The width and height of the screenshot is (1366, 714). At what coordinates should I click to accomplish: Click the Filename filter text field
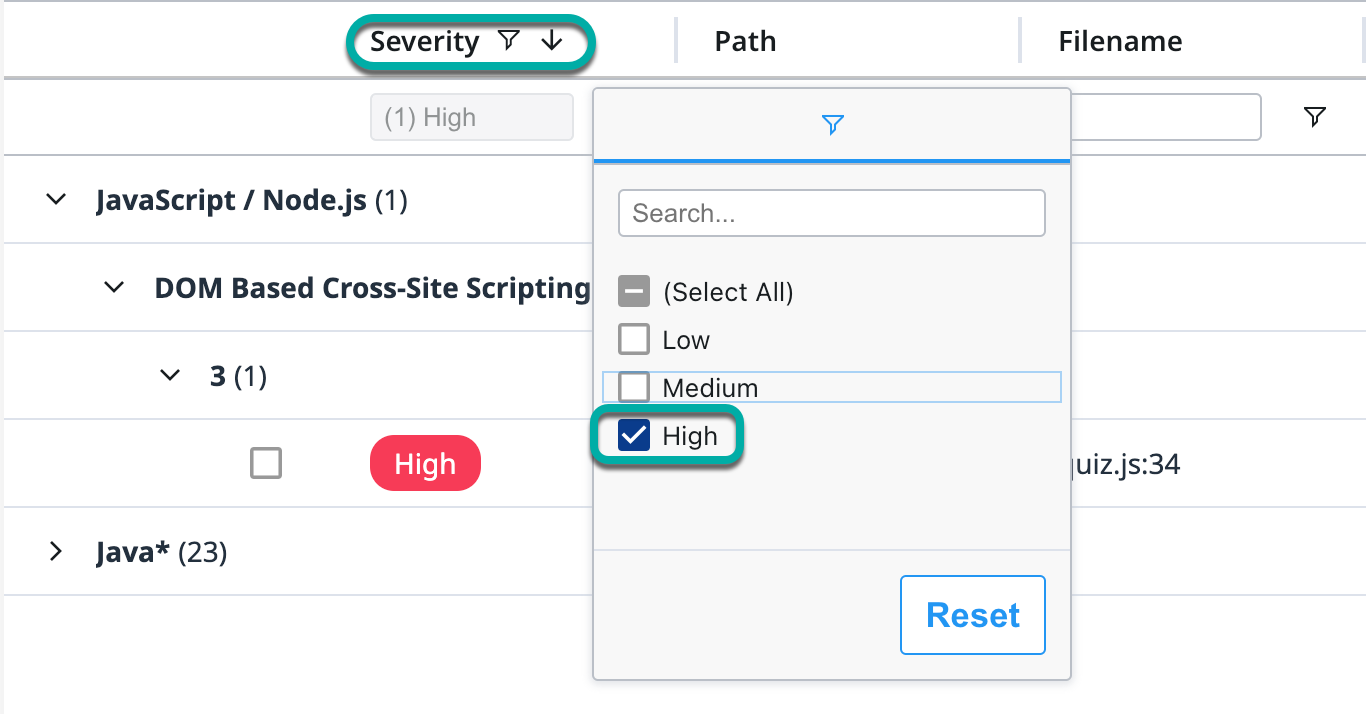tap(1165, 117)
